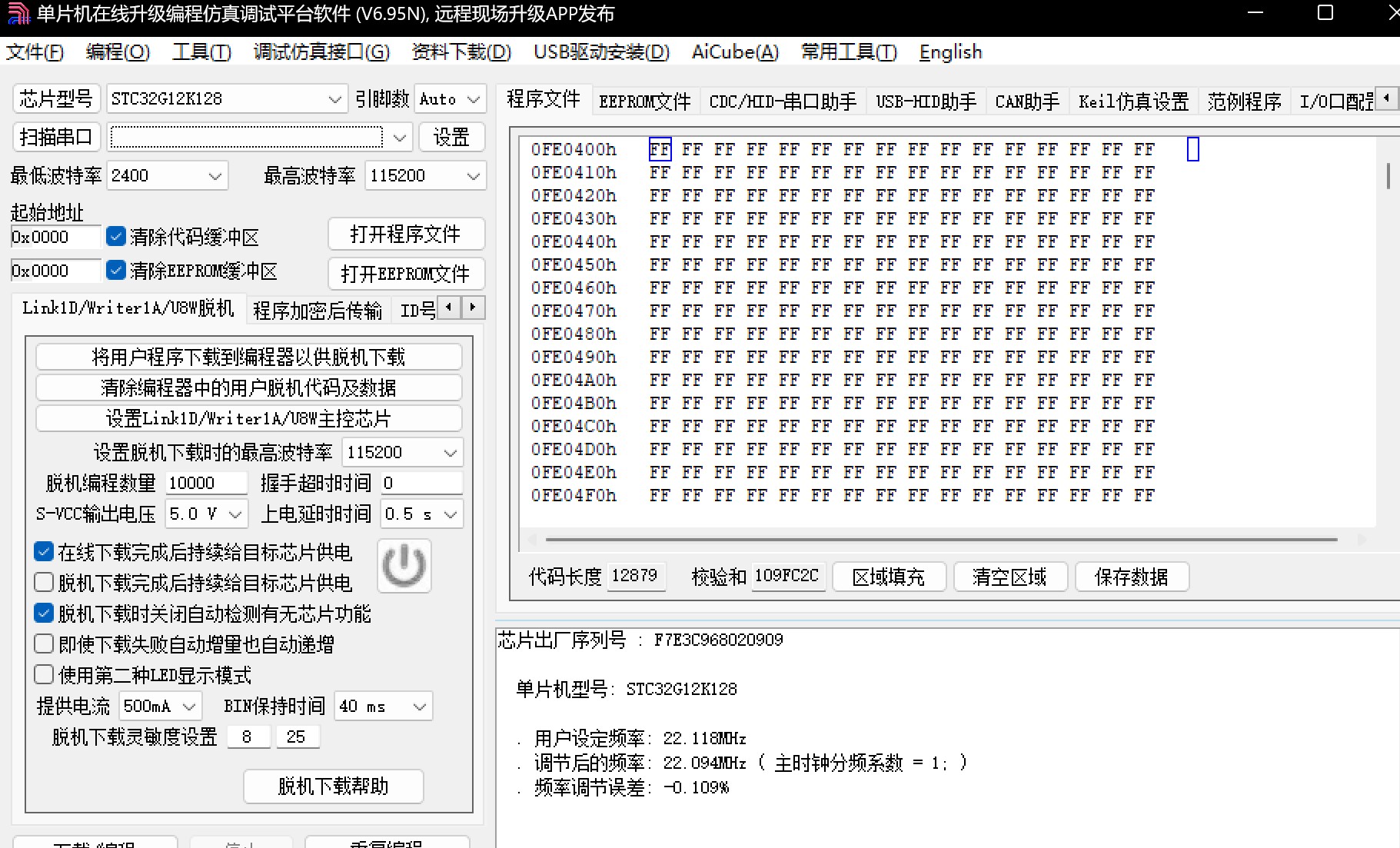Uncheck 清除EEPROM缓冲区 checkbox

click(116, 270)
